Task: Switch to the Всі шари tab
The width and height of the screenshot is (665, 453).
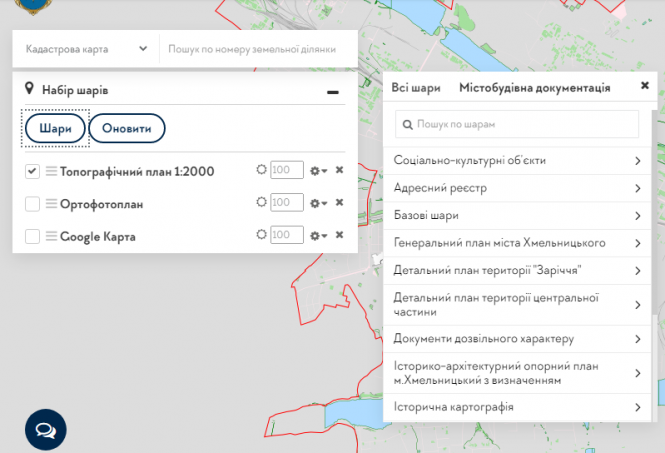Action: click(x=416, y=88)
